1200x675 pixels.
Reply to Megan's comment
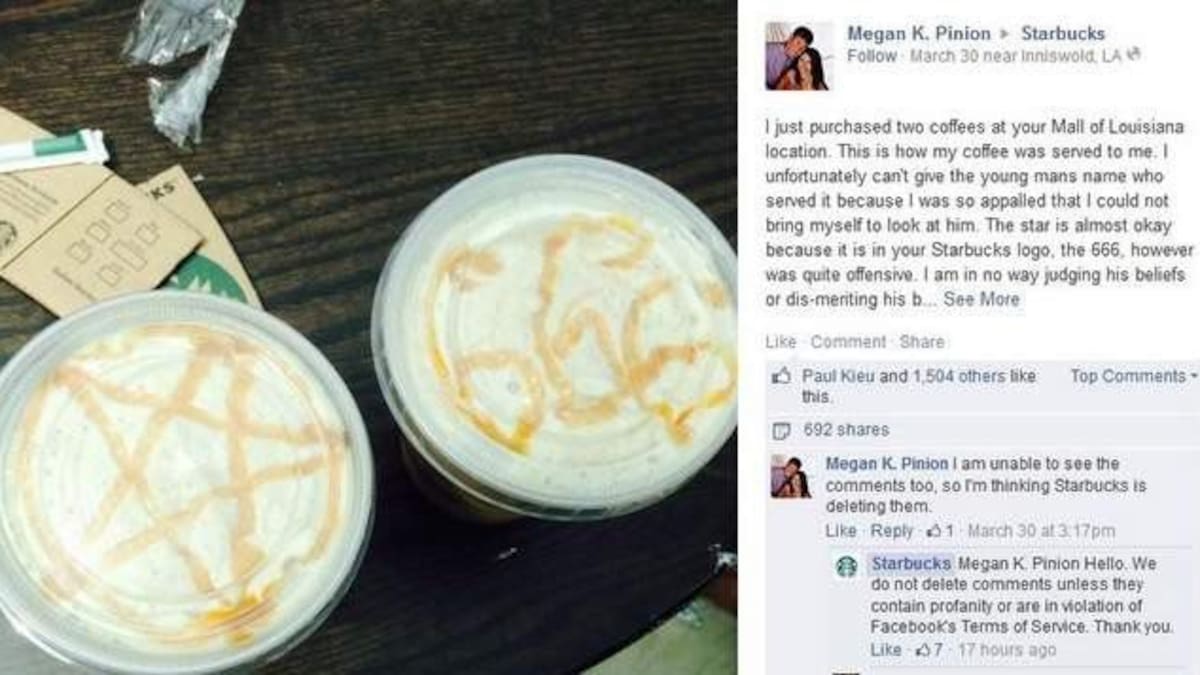892,531
